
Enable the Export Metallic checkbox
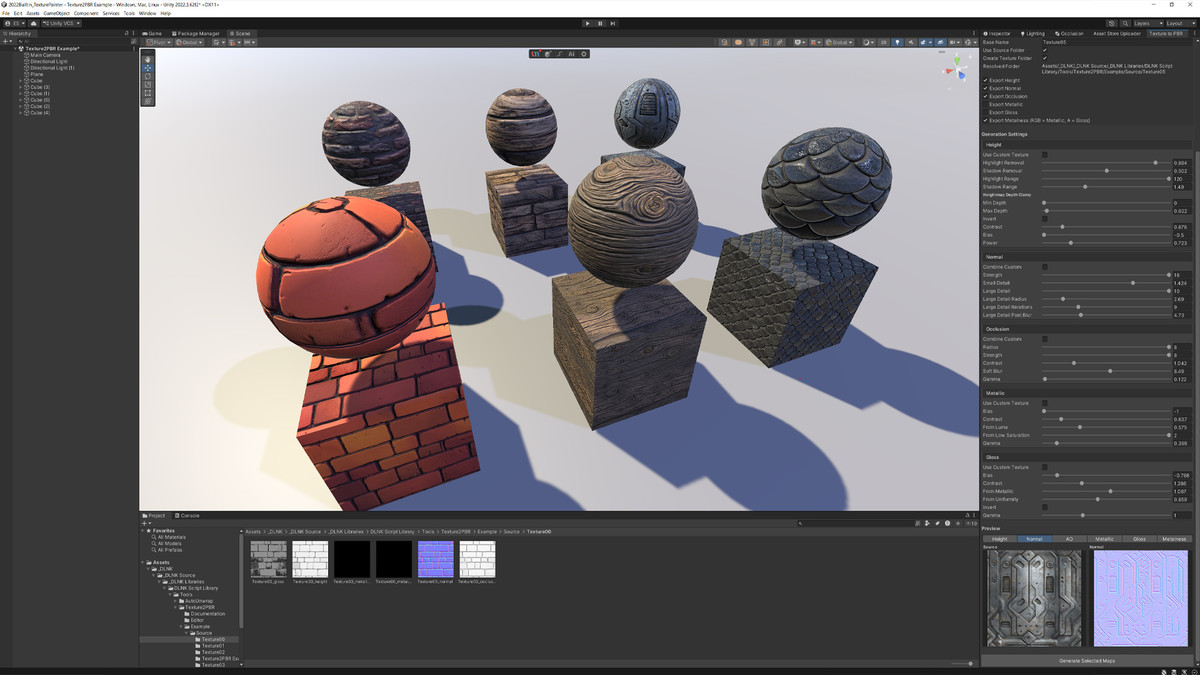(x=986, y=104)
